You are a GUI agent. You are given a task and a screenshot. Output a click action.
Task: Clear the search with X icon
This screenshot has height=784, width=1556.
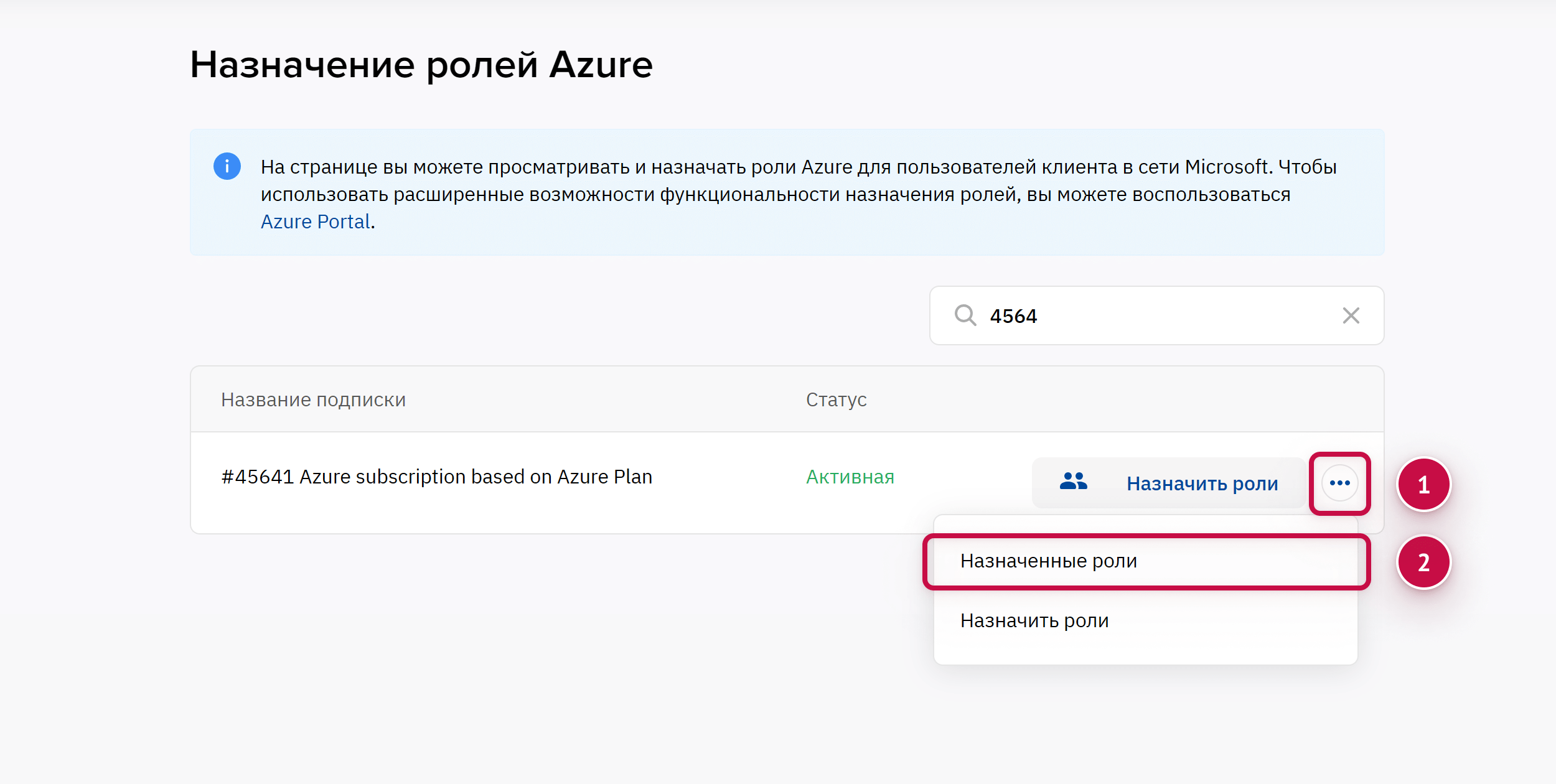1351,315
